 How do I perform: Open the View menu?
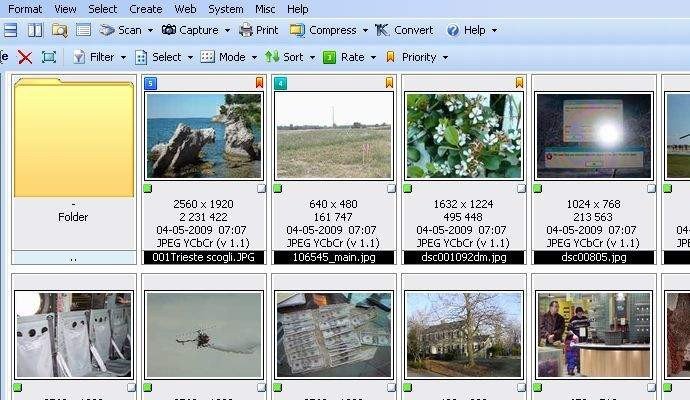coord(65,9)
